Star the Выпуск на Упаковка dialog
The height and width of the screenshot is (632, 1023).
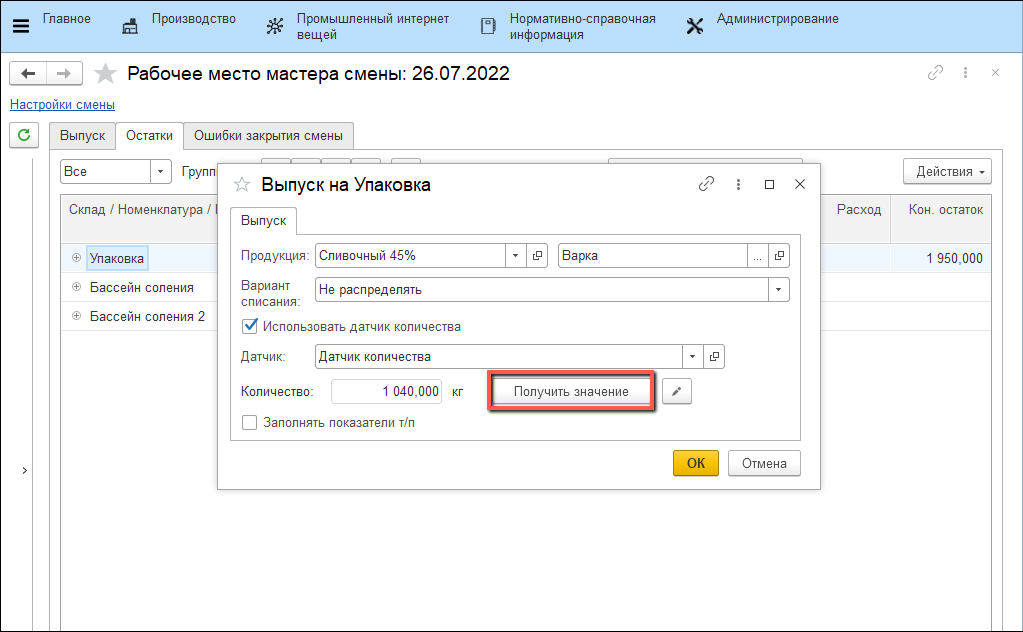tap(241, 185)
